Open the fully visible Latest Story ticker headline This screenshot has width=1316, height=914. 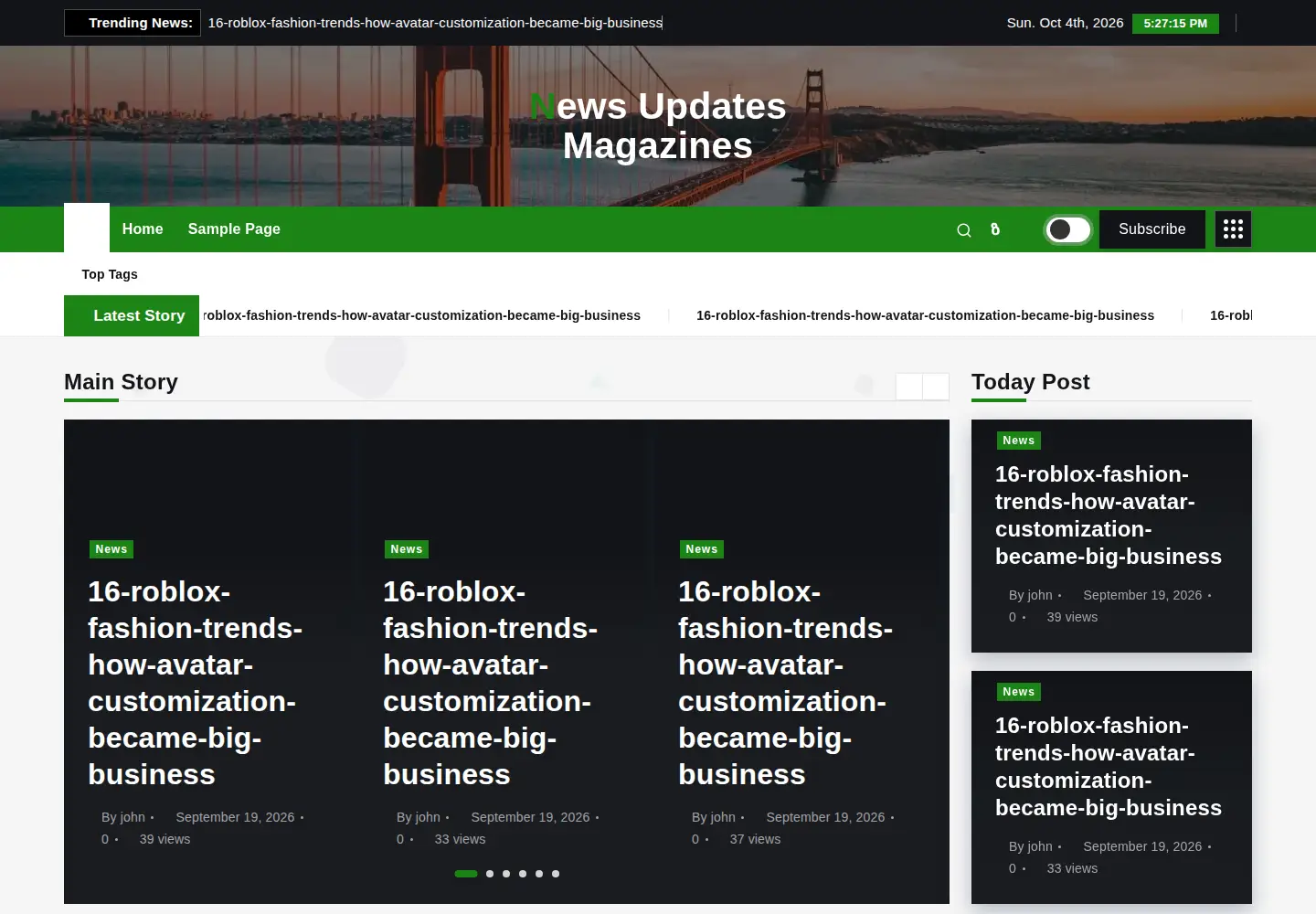coord(925,315)
